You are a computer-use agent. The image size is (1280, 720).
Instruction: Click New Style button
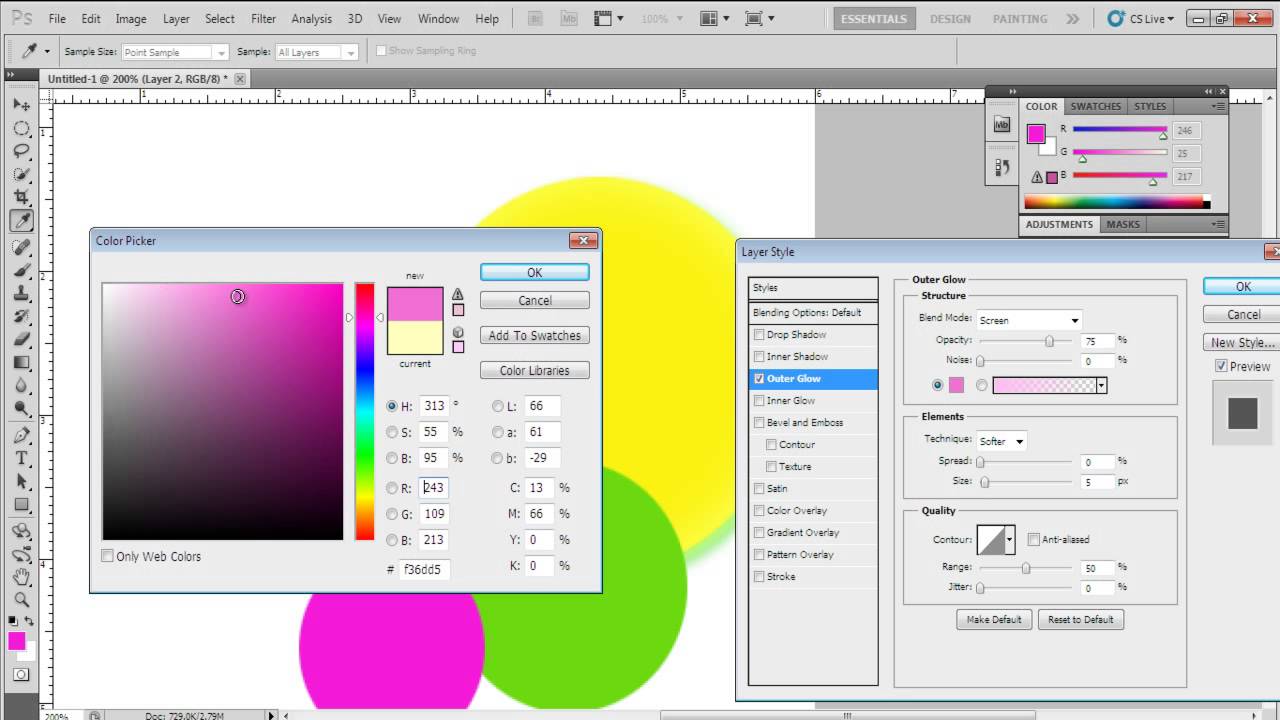click(x=1243, y=342)
